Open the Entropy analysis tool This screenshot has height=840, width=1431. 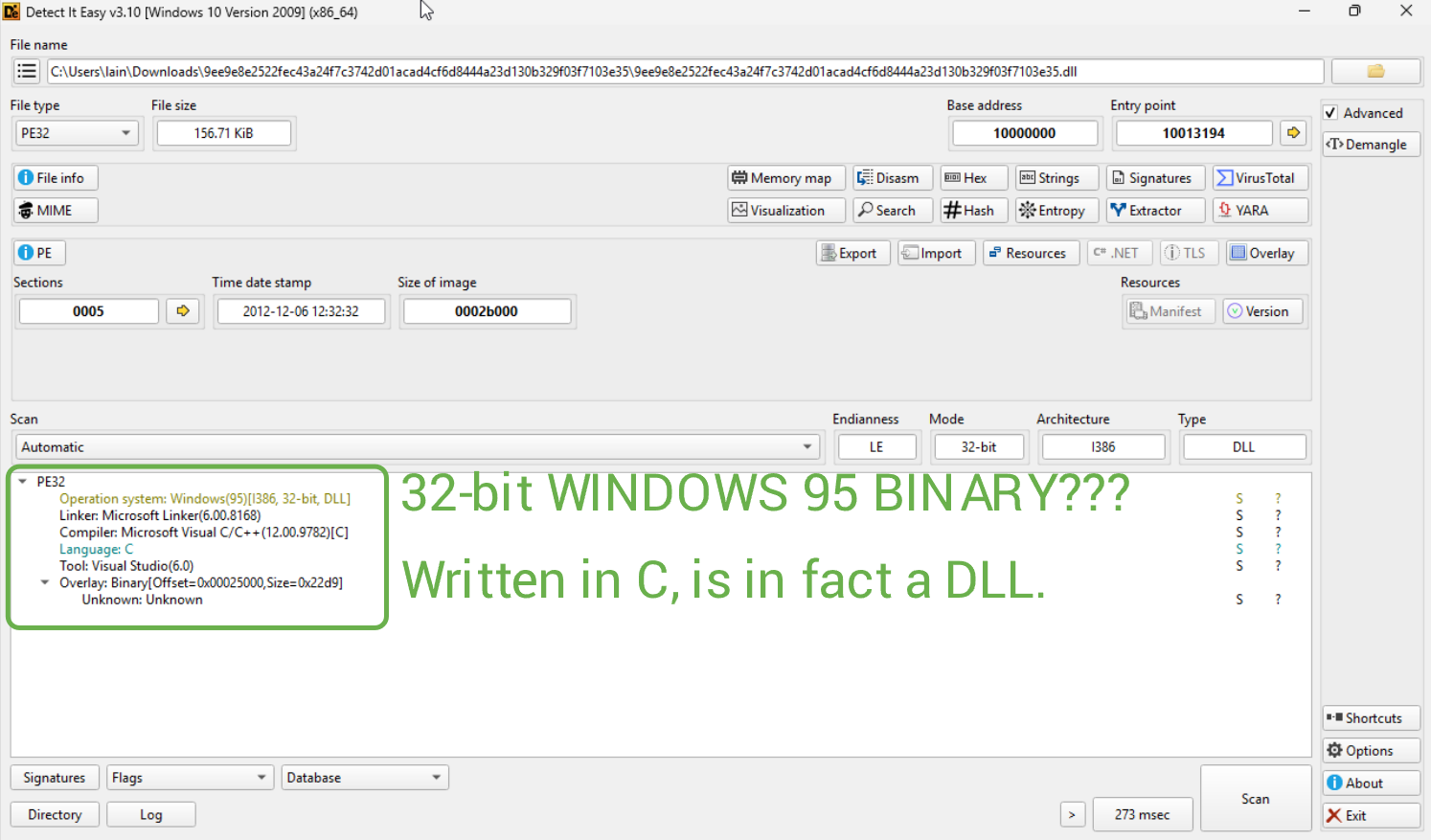[1052, 211]
